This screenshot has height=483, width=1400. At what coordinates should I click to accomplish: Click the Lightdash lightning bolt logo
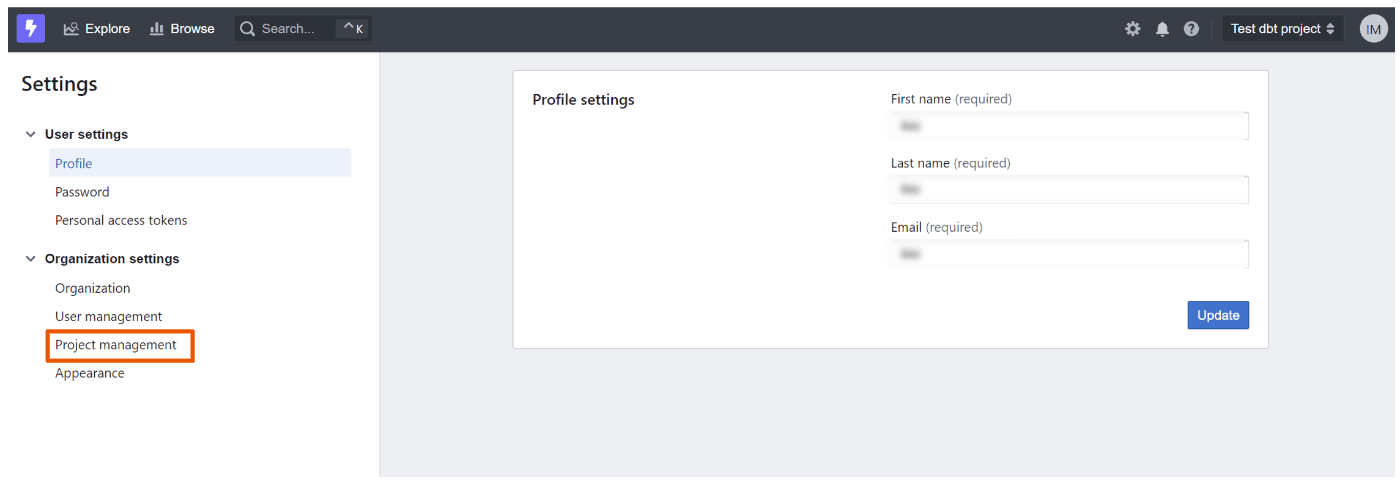click(x=31, y=29)
